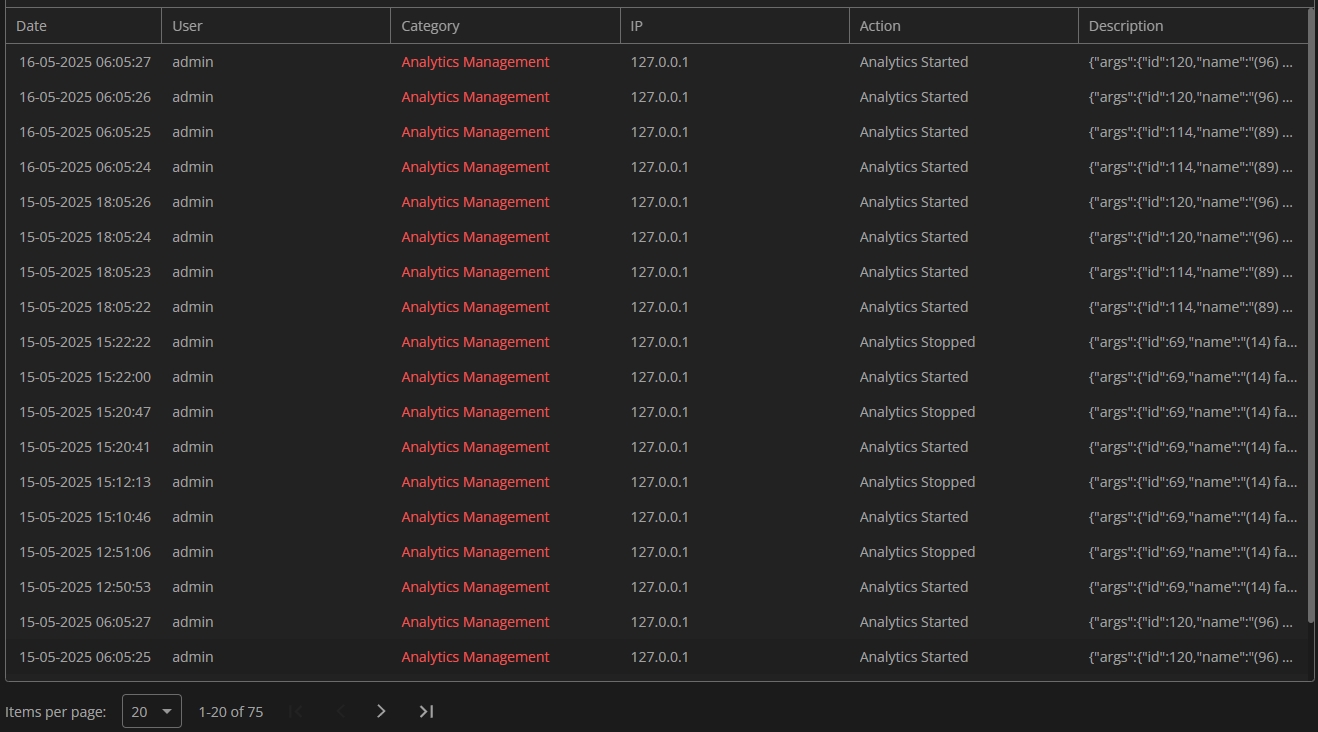Image resolution: width=1318 pixels, height=732 pixels.
Task: Open the Items per page dropdown
Action: [152, 711]
